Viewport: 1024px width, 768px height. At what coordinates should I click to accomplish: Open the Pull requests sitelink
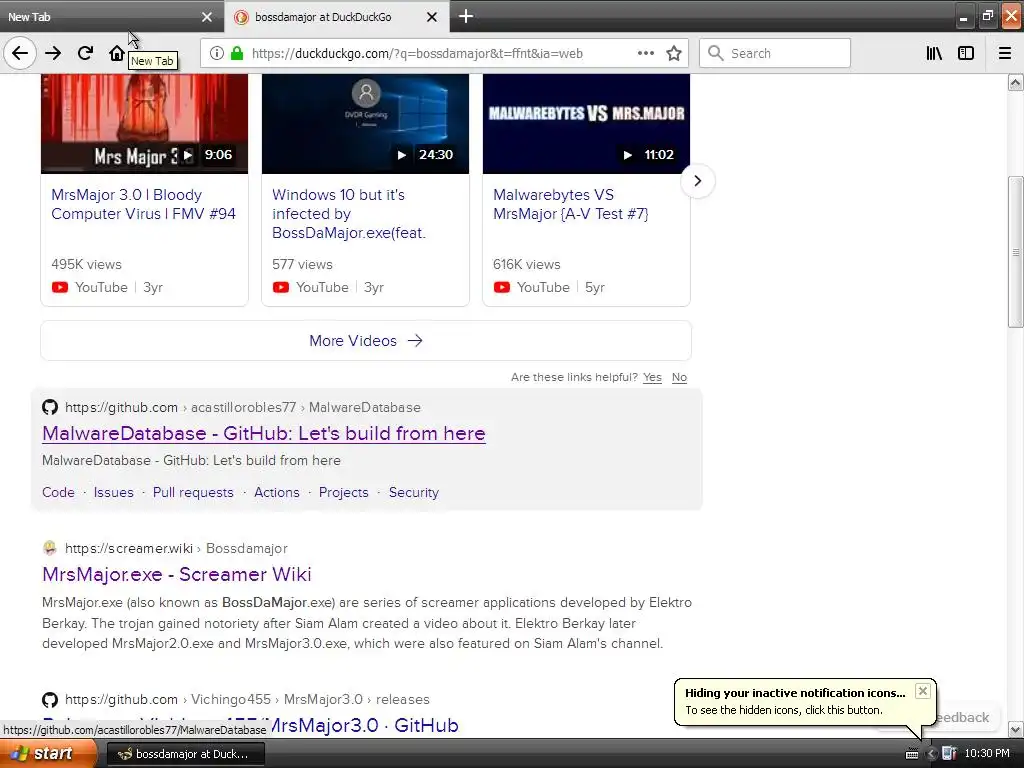tap(193, 492)
